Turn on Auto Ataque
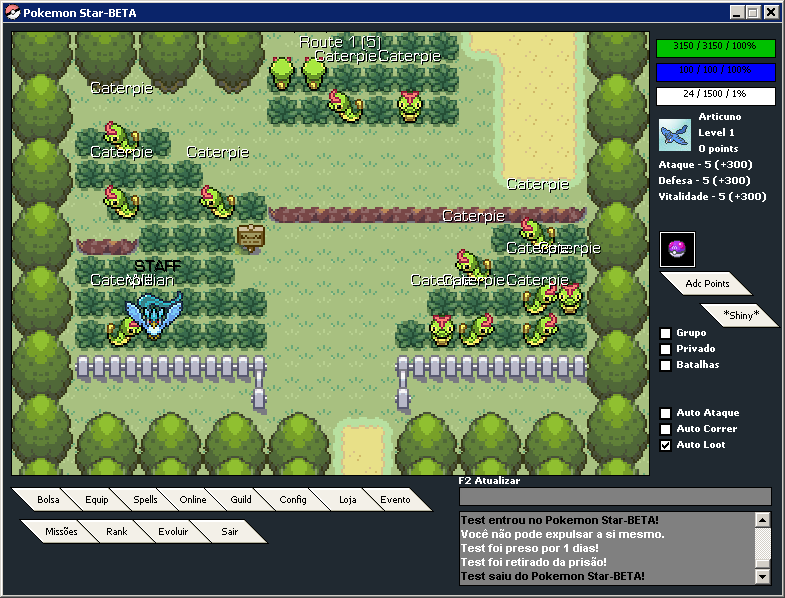 [x=665, y=413]
